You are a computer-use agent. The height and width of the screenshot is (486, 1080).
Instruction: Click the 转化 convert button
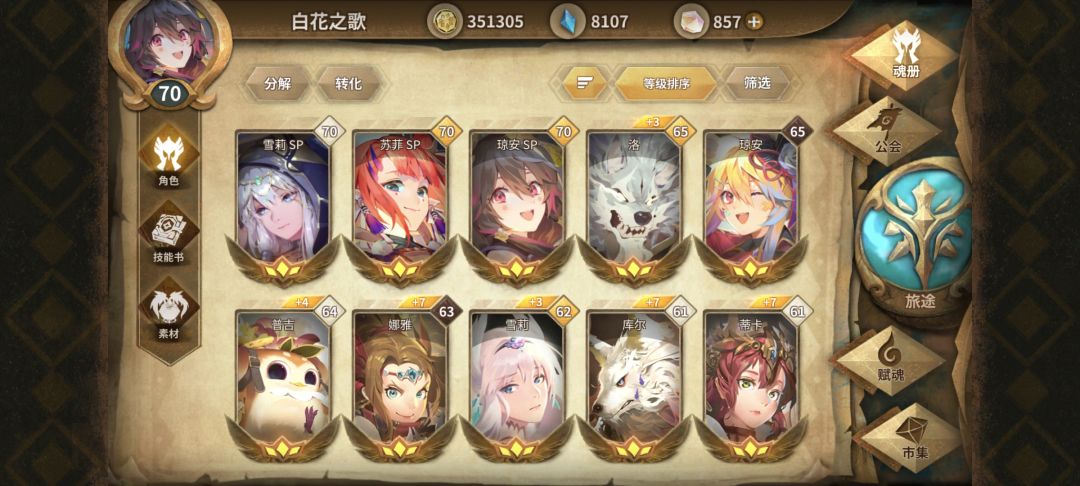349,84
